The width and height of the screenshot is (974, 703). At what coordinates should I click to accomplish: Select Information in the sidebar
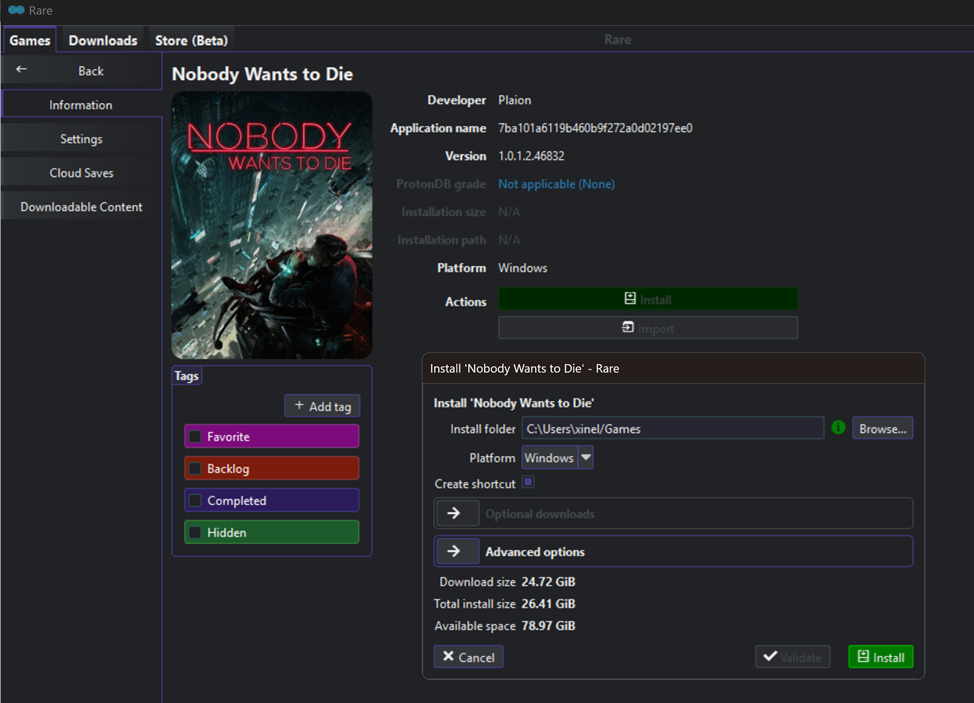(x=81, y=105)
